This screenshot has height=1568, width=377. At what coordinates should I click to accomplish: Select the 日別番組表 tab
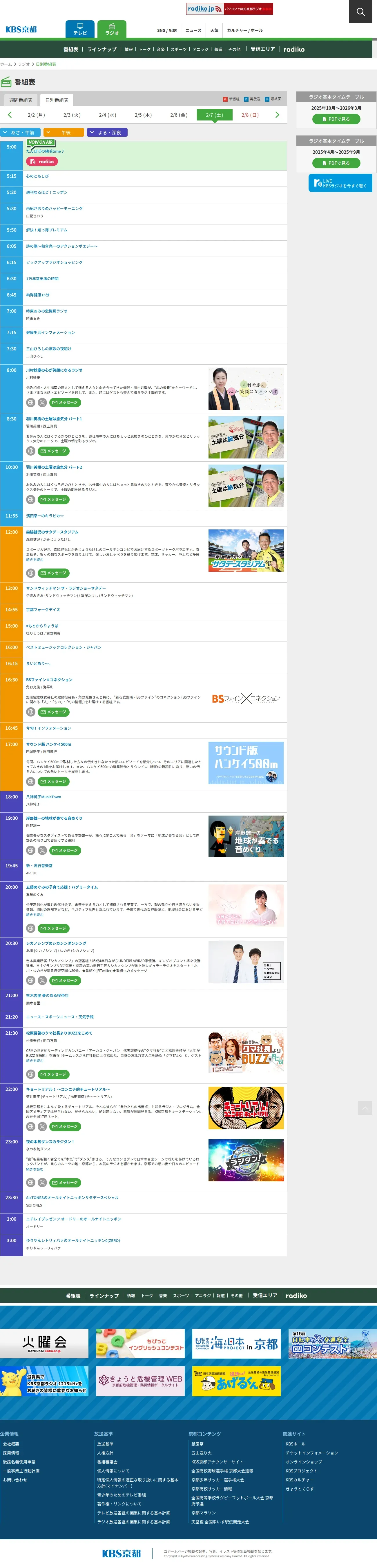pos(57,100)
